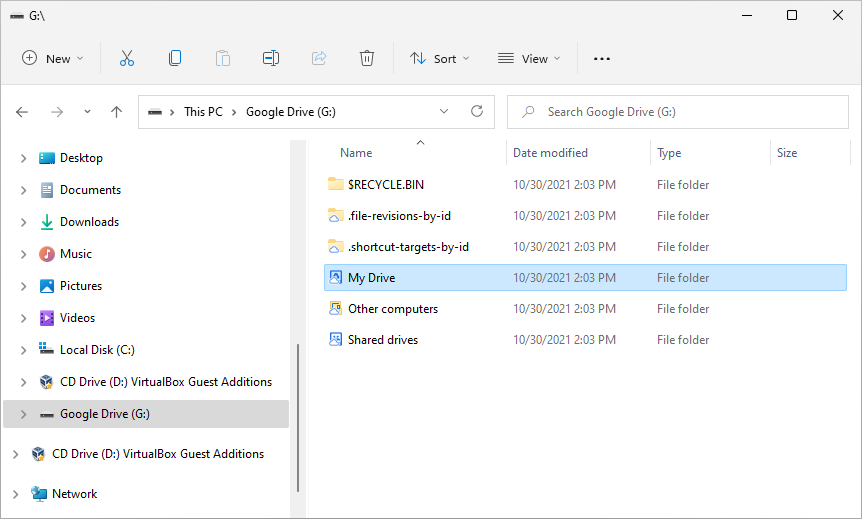The width and height of the screenshot is (862, 519).
Task: Select the $RECYCLE.BIN folder name
Action: [x=386, y=185]
